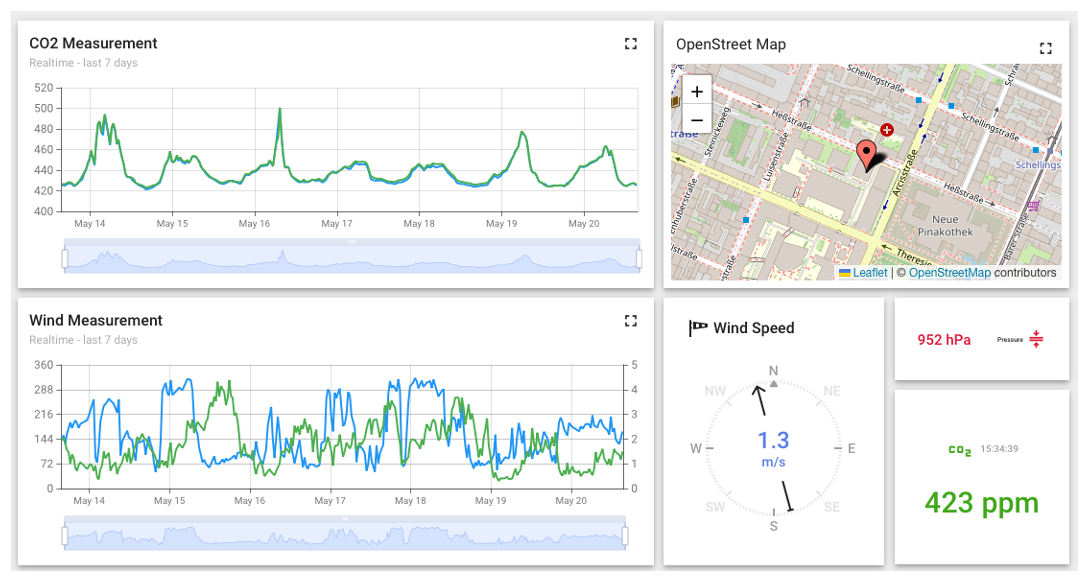Click the 423 ppm CO2 value
The height and width of the screenshot is (582, 1090).
[981, 502]
